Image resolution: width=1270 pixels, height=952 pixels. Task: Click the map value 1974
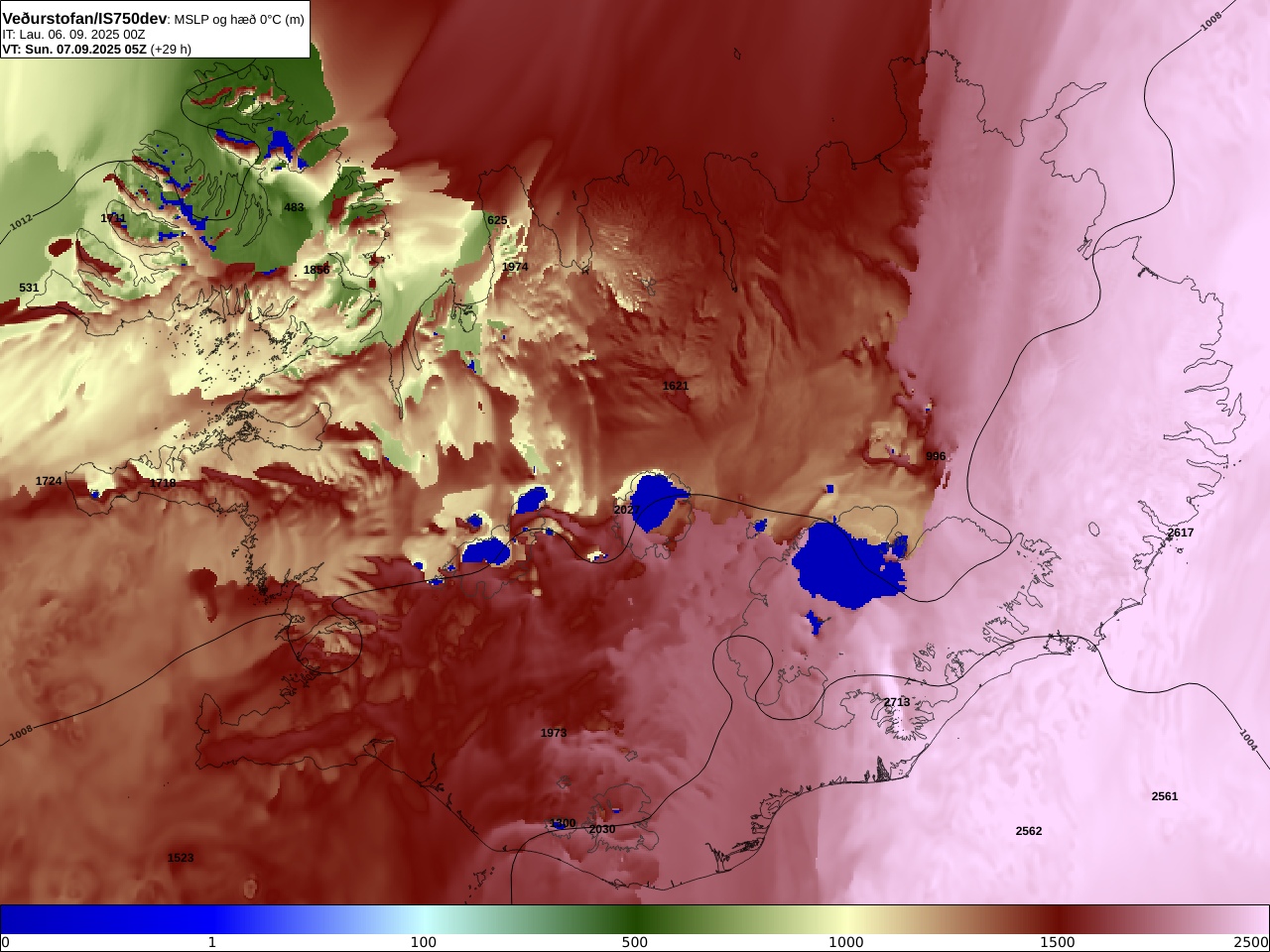[x=515, y=267]
